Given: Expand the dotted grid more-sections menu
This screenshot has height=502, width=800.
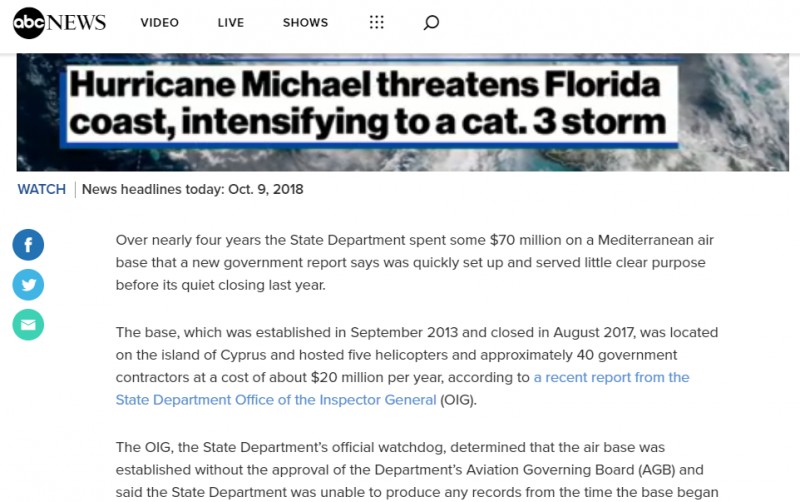Looking at the screenshot, I should [x=376, y=23].
